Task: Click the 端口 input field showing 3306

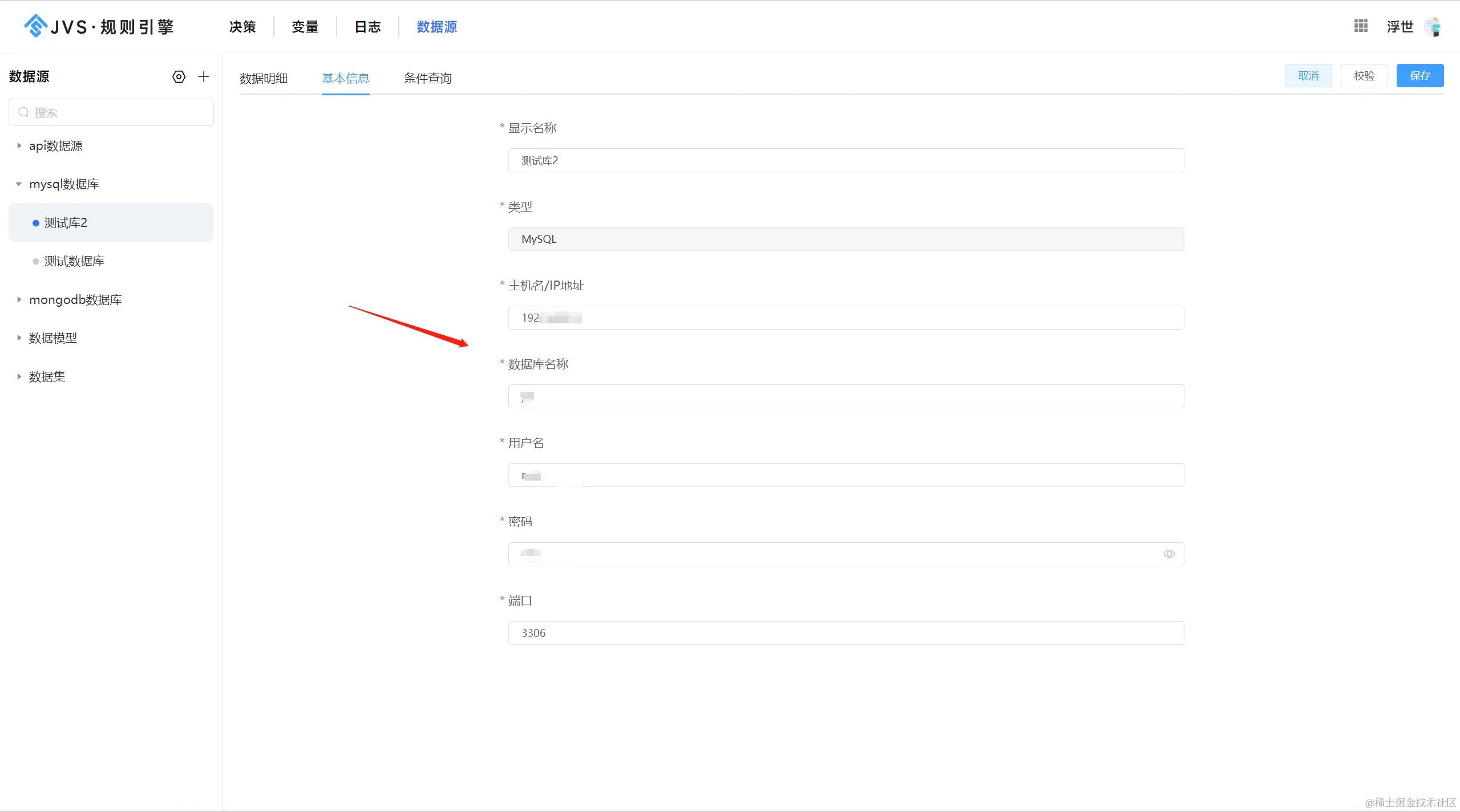Action: (x=846, y=633)
